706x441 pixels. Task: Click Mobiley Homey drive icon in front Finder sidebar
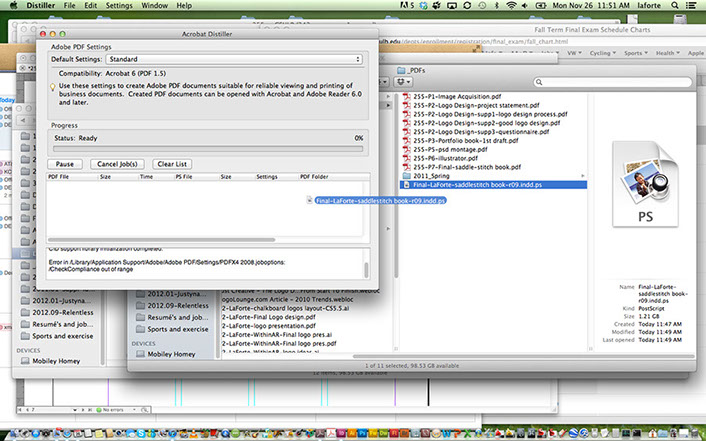tap(140, 354)
